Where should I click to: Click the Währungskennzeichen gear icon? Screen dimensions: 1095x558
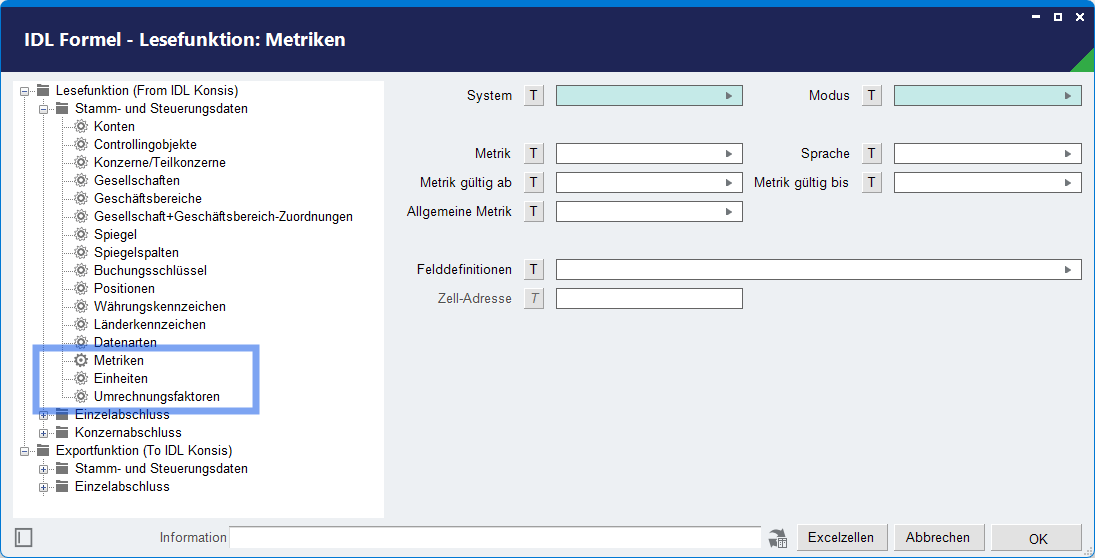click(x=82, y=307)
